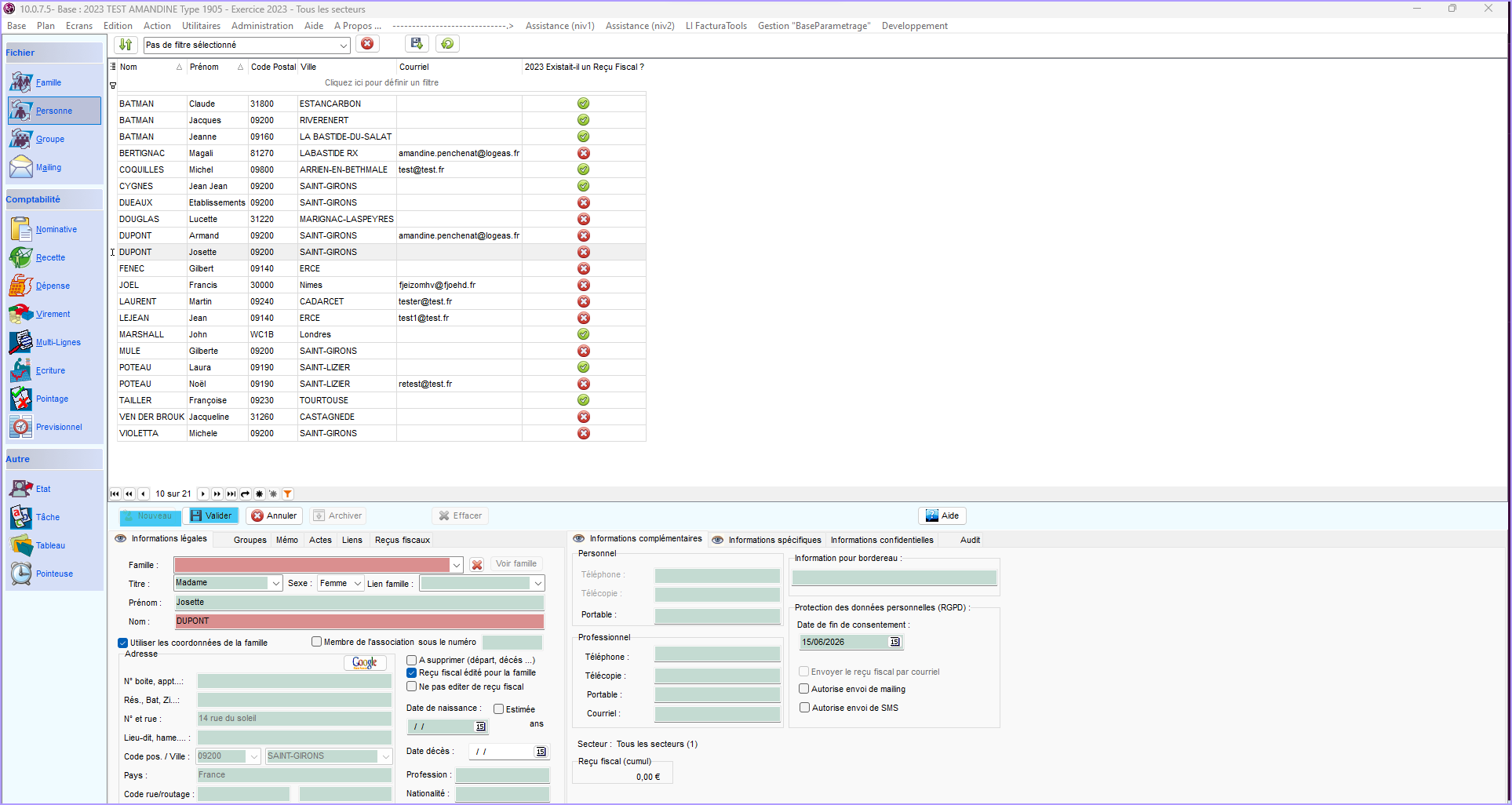Open the Titre dropdown showing Madame
1512x805 pixels.
pyautogui.click(x=275, y=583)
